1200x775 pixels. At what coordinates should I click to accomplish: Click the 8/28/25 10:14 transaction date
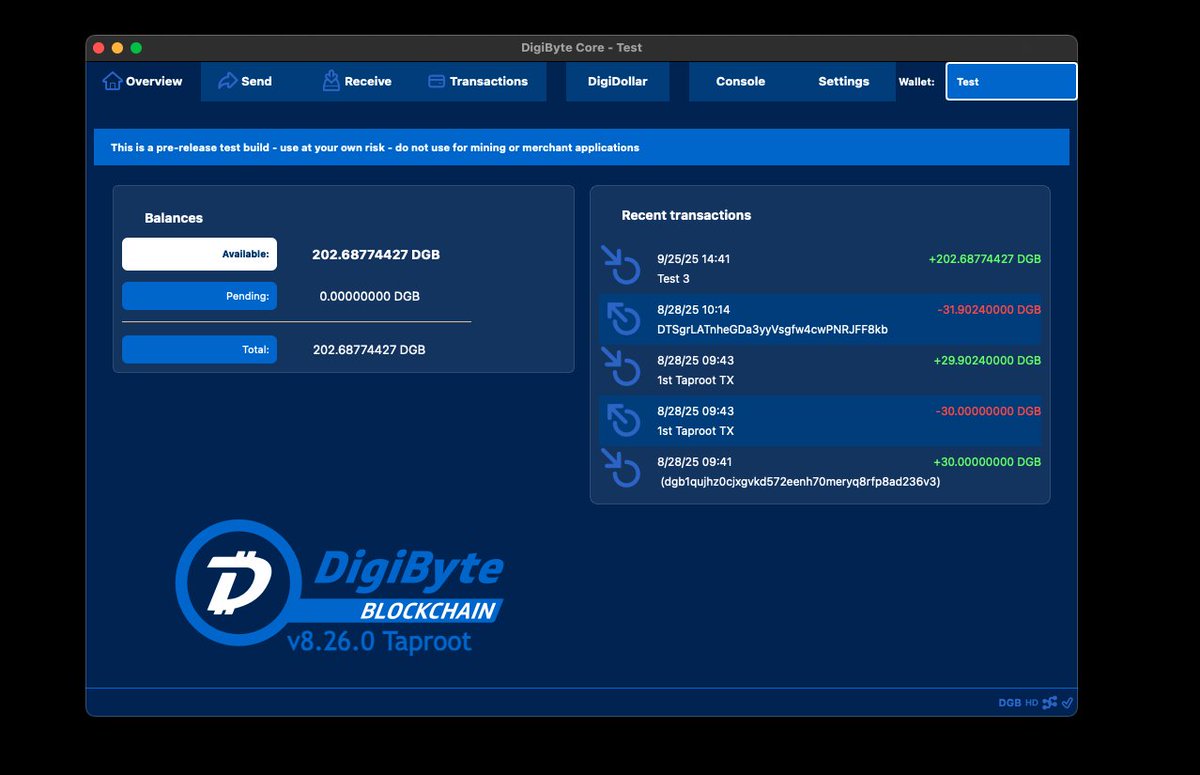coord(693,309)
